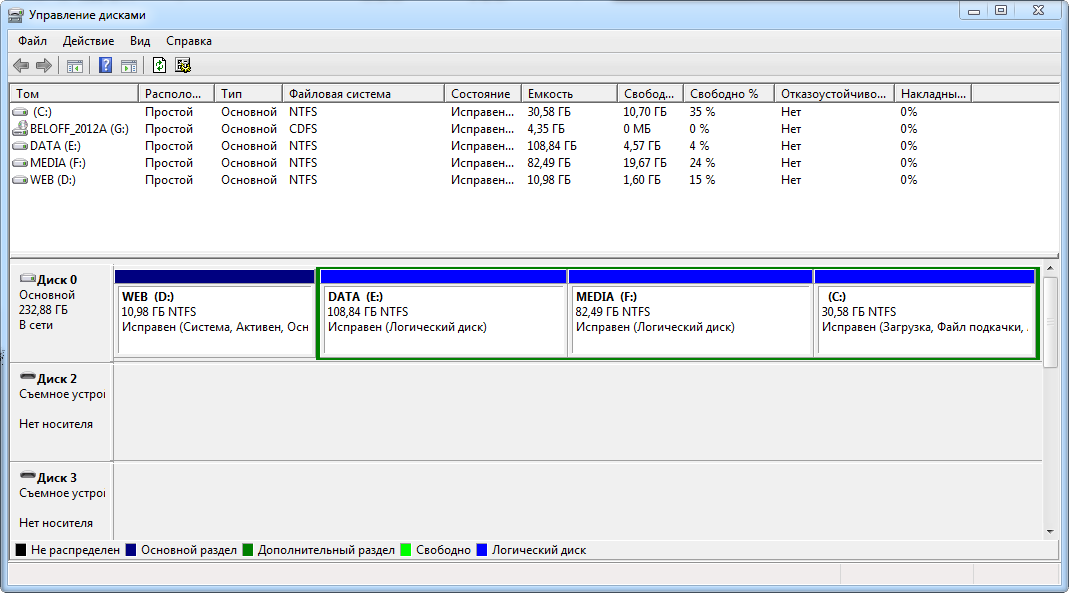This screenshot has height=593, width=1069.
Task: Sort by the Емкость column header
Action: pos(569,93)
